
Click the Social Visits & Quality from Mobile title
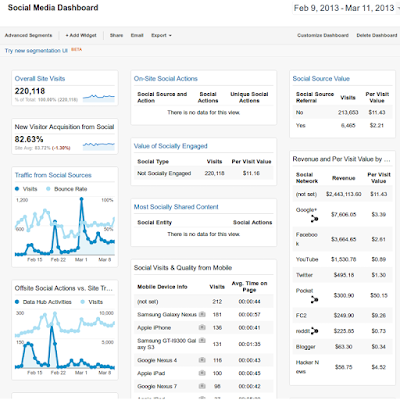tap(183, 268)
